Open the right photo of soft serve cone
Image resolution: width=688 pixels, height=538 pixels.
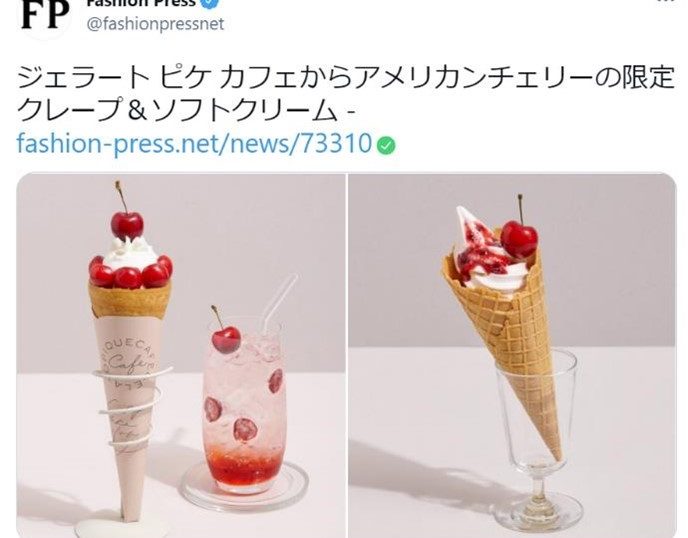tap(512, 355)
